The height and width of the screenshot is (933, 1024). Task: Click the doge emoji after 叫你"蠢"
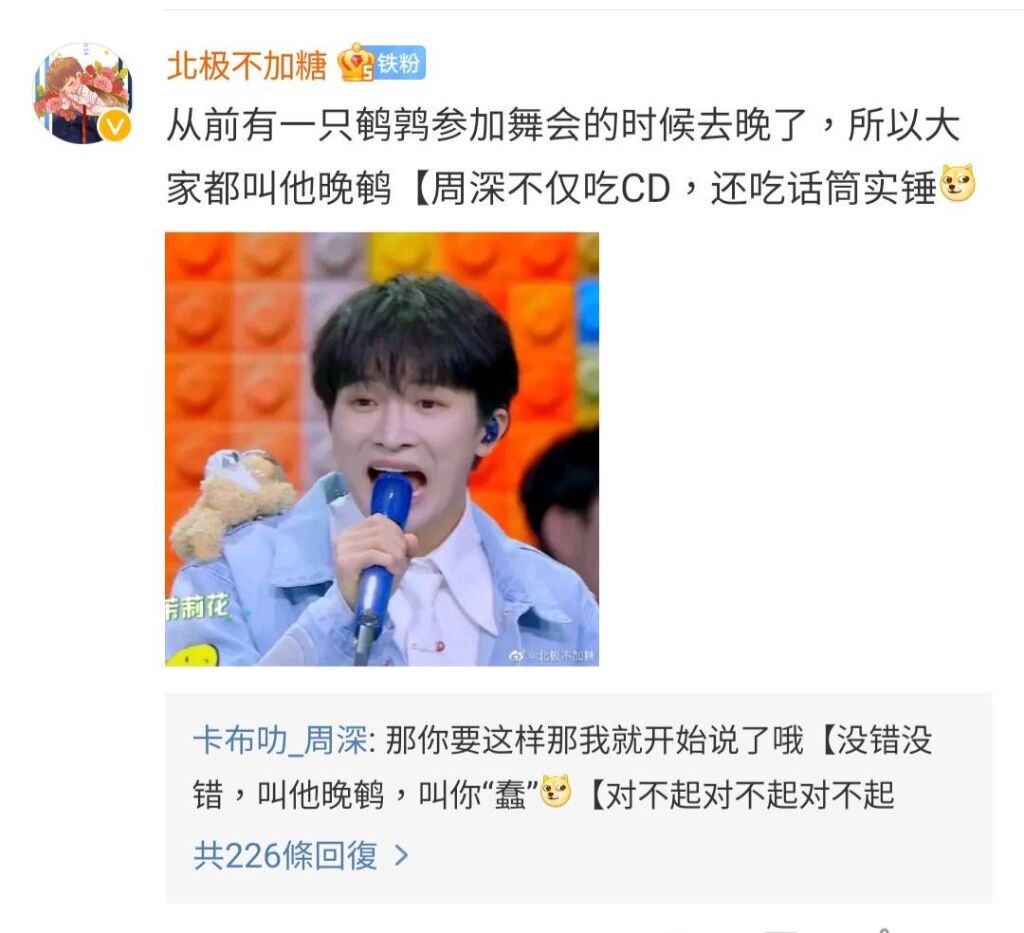(x=555, y=791)
